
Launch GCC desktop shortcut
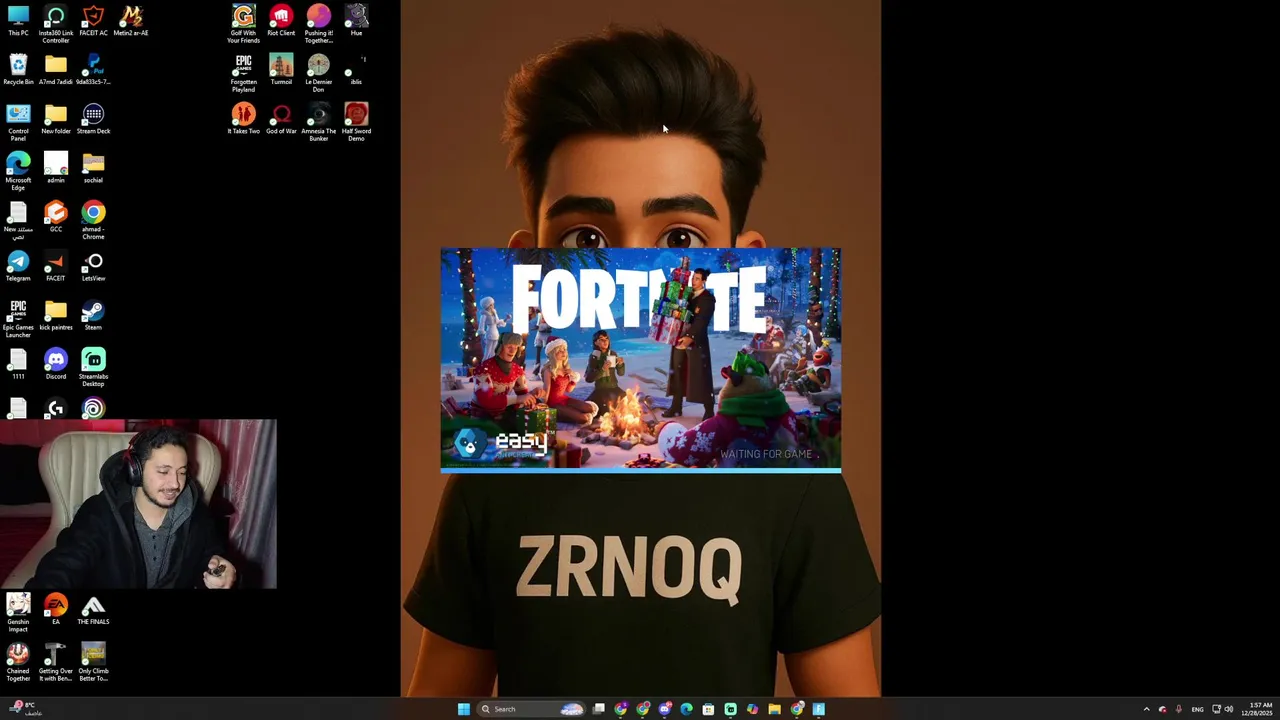(x=56, y=217)
